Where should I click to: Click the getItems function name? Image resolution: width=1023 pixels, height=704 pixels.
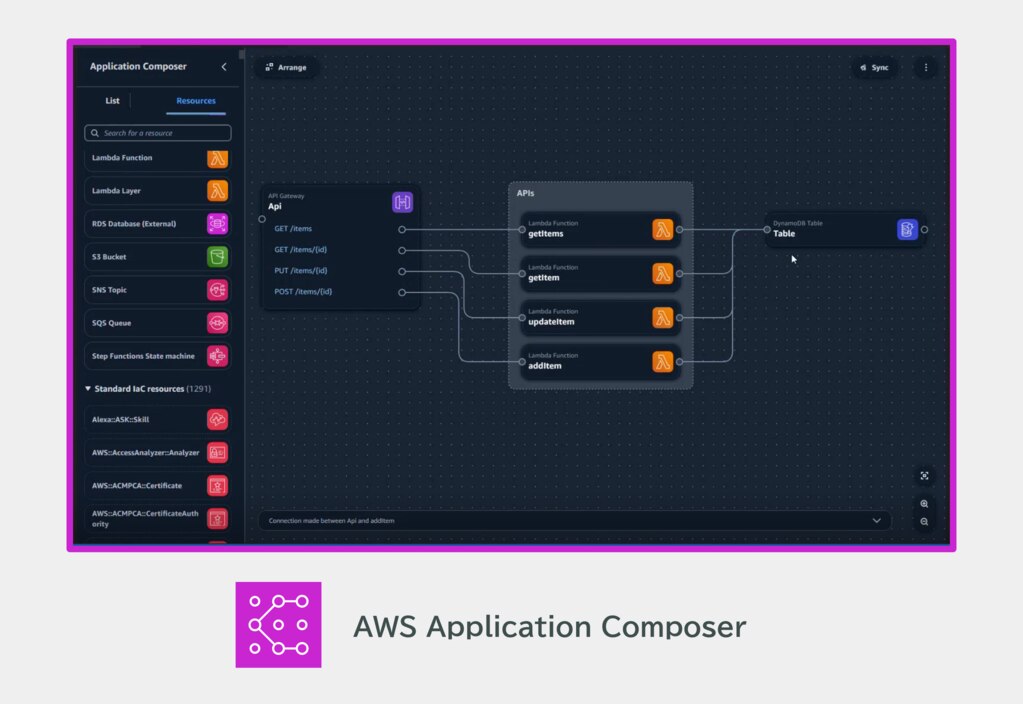pyautogui.click(x=545, y=234)
